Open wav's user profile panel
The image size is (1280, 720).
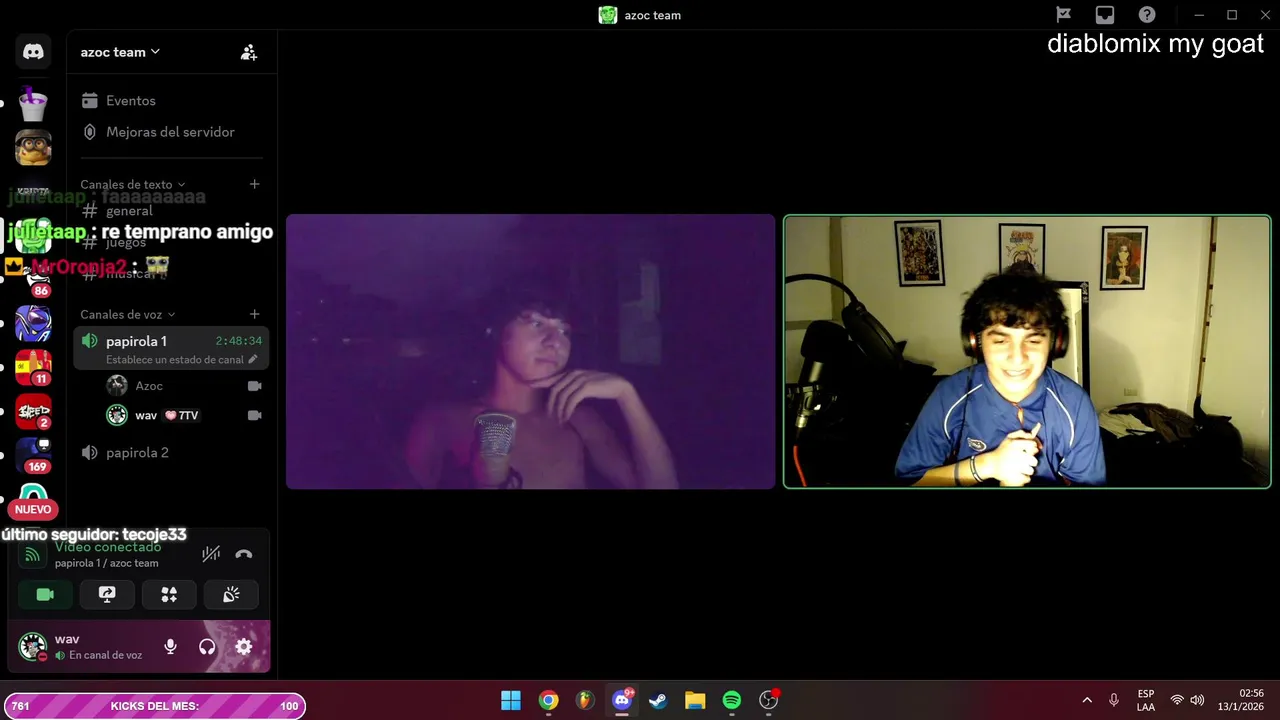pyautogui.click(x=80, y=647)
